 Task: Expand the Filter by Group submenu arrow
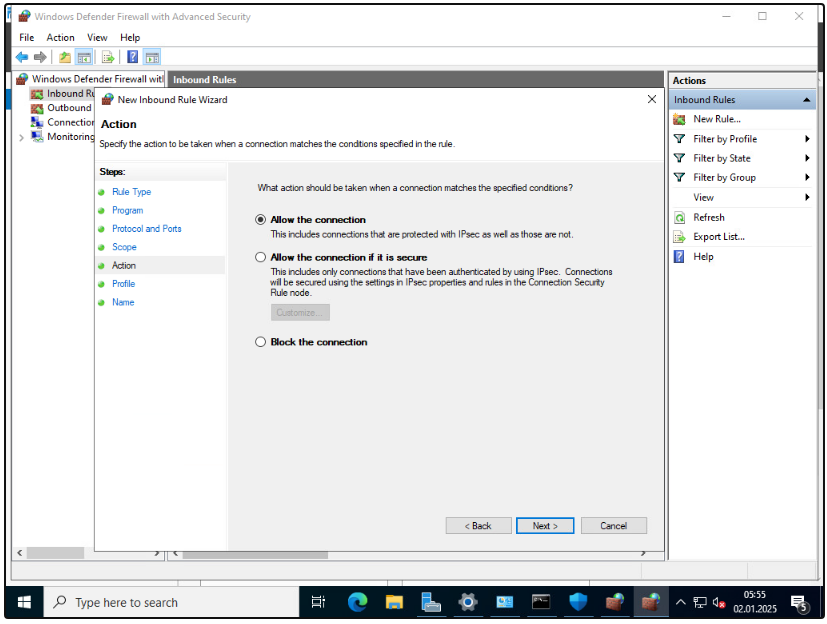point(807,178)
